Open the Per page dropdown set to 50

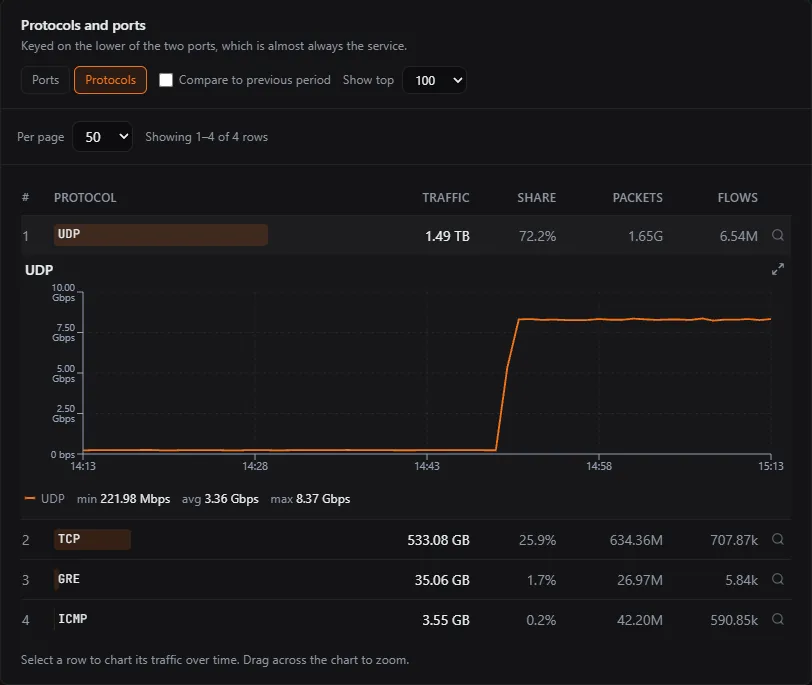pos(103,137)
